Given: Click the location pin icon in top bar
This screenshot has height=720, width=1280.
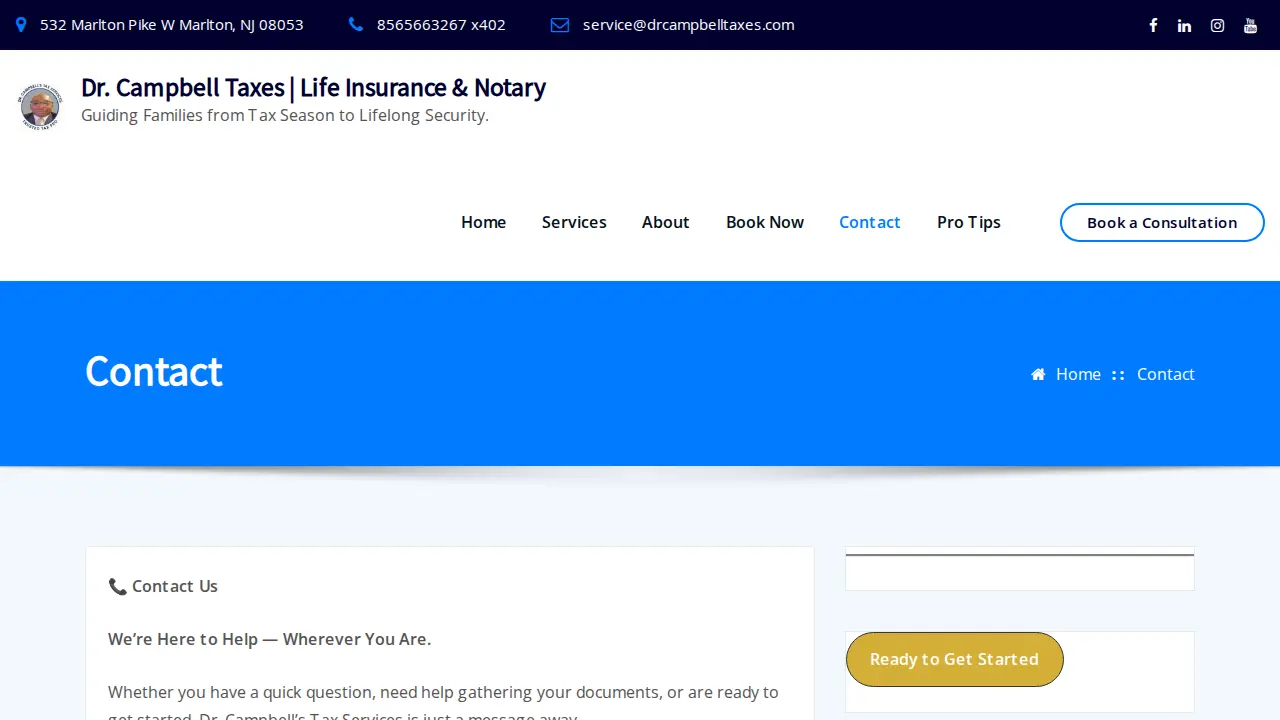Looking at the screenshot, I should [21, 25].
